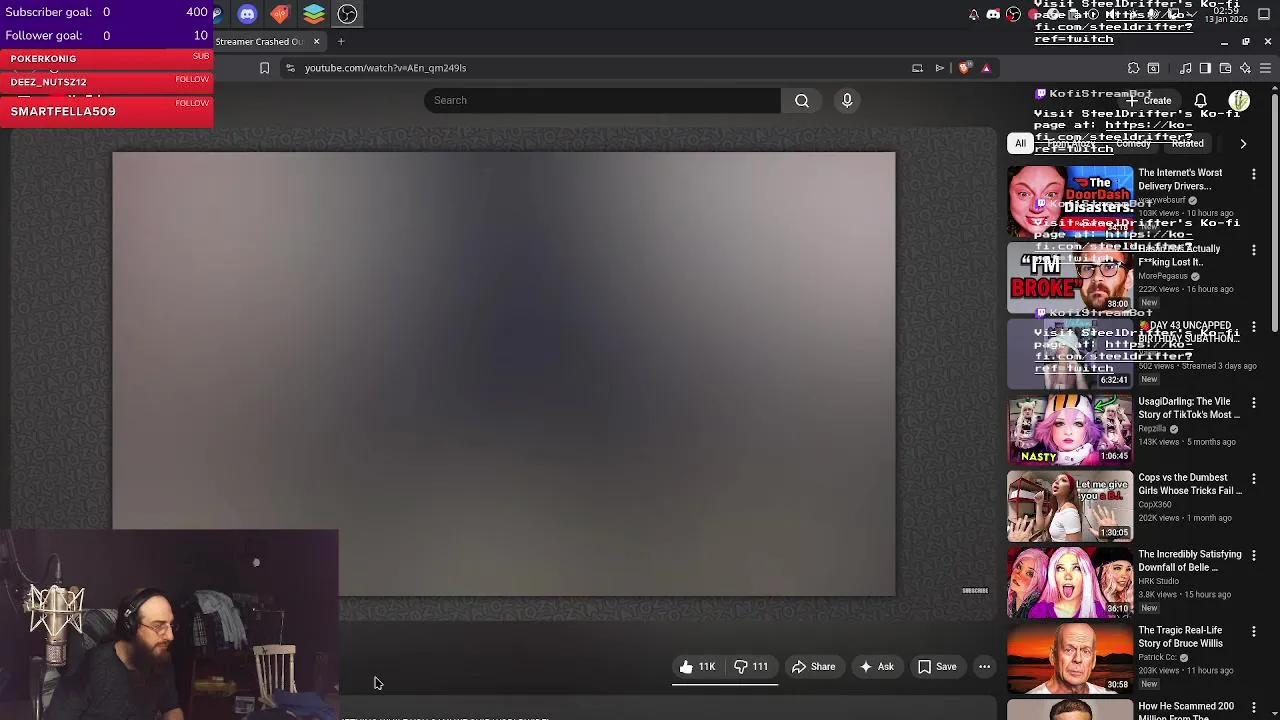This screenshot has width=1280, height=720.
Task: Open the YouTube account avatar menu
Action: click(1239, 100)
